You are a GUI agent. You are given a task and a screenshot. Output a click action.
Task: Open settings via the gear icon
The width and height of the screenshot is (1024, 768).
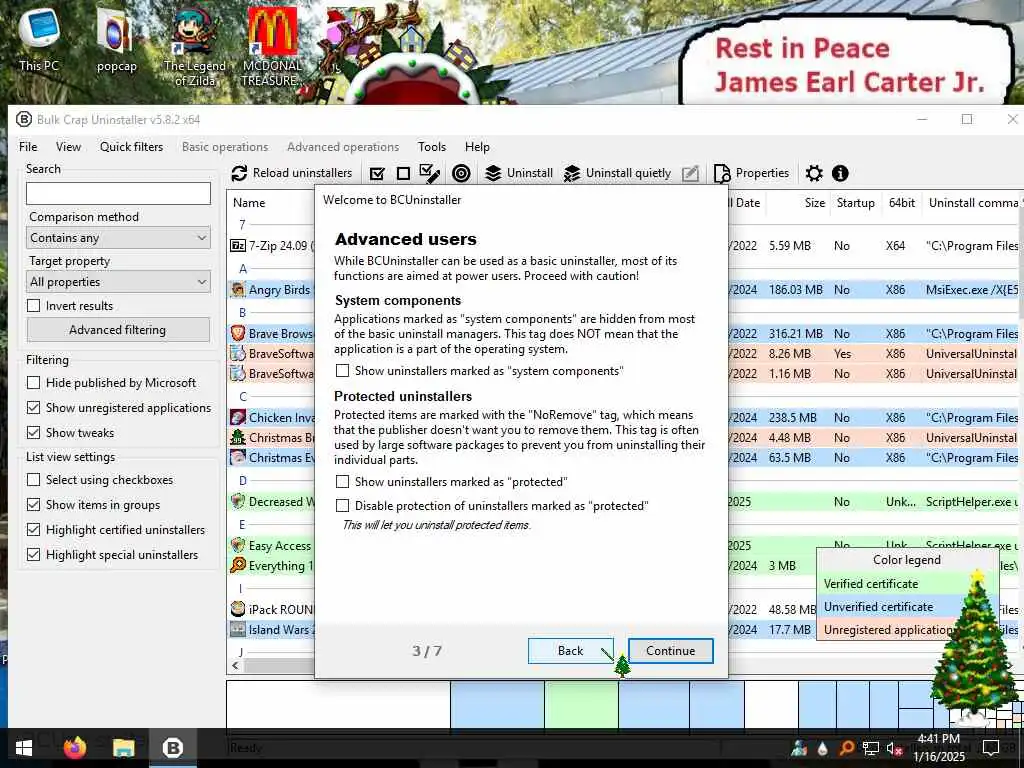(x=814, y=173)
